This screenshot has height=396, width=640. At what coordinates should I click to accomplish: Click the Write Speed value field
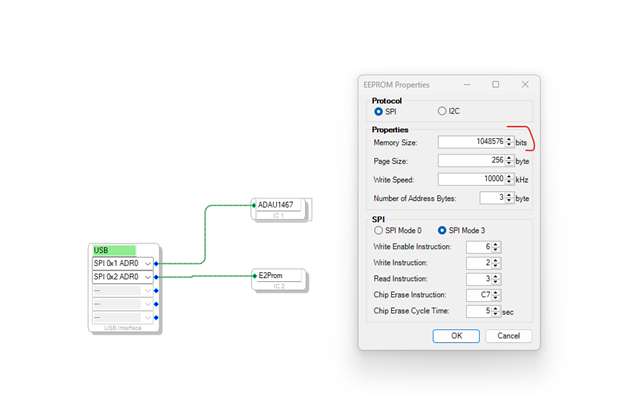(x=471, y=179)
